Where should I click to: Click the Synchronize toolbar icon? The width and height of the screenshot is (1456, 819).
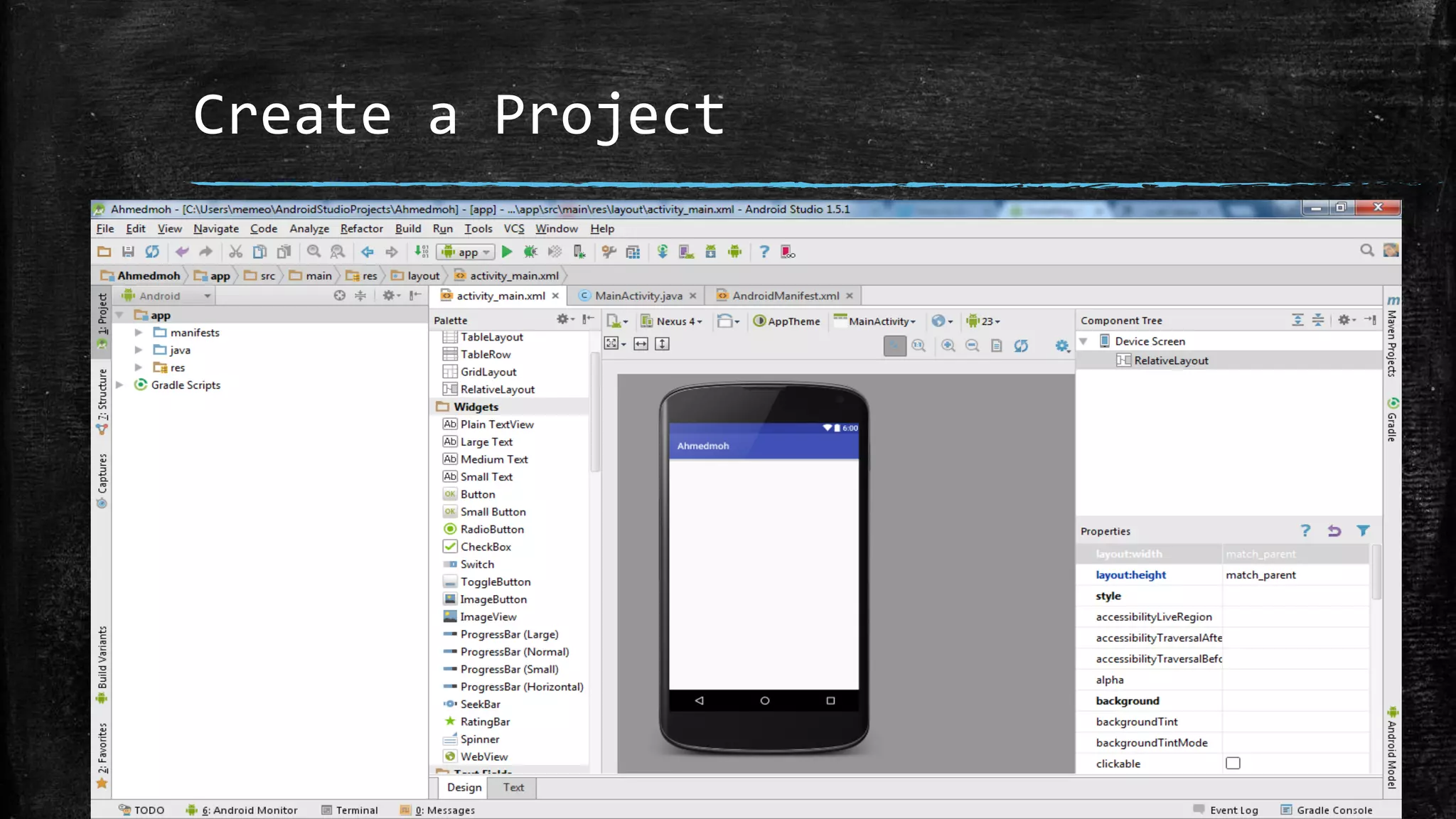(x=152, y=252)
